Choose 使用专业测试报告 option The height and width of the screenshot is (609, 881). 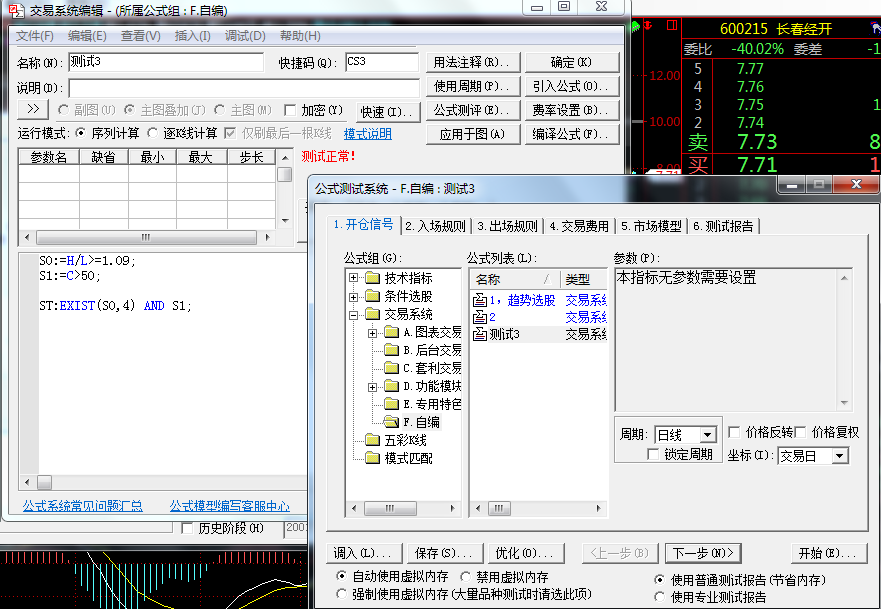pos(660,597)
